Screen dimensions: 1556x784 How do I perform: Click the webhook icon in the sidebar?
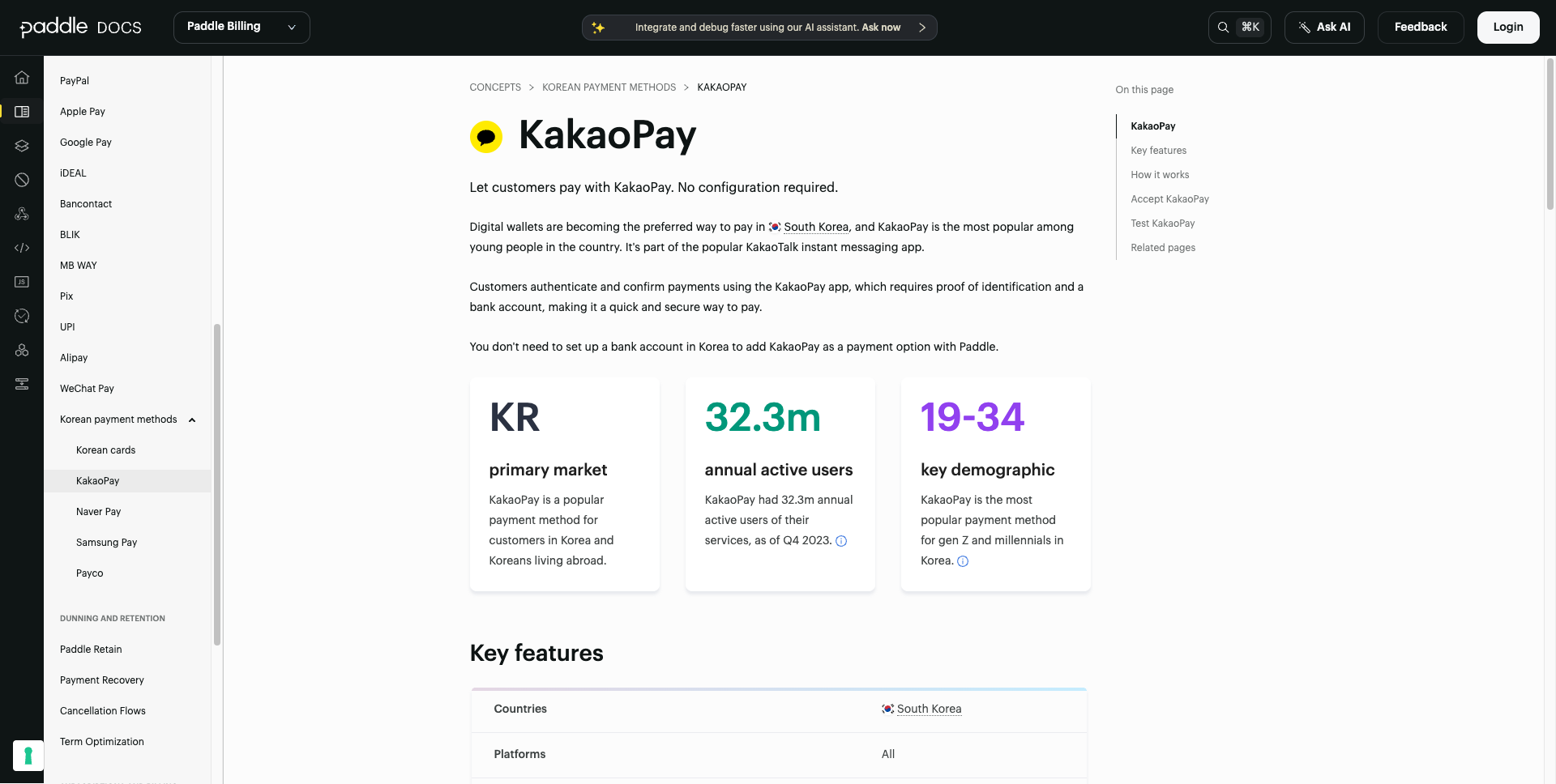[x=22, y=214]
